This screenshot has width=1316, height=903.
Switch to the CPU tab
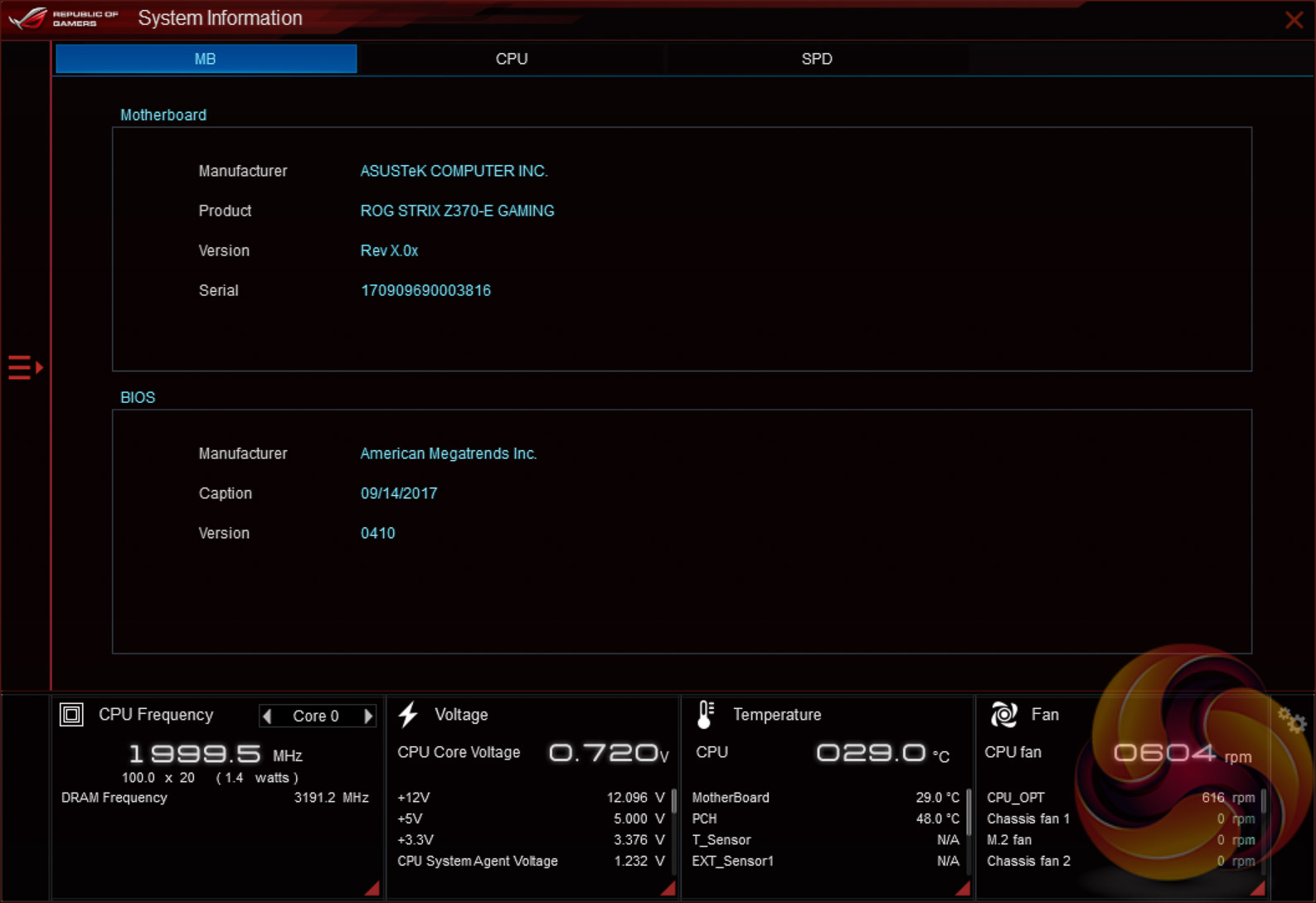(x=511, y=59)
